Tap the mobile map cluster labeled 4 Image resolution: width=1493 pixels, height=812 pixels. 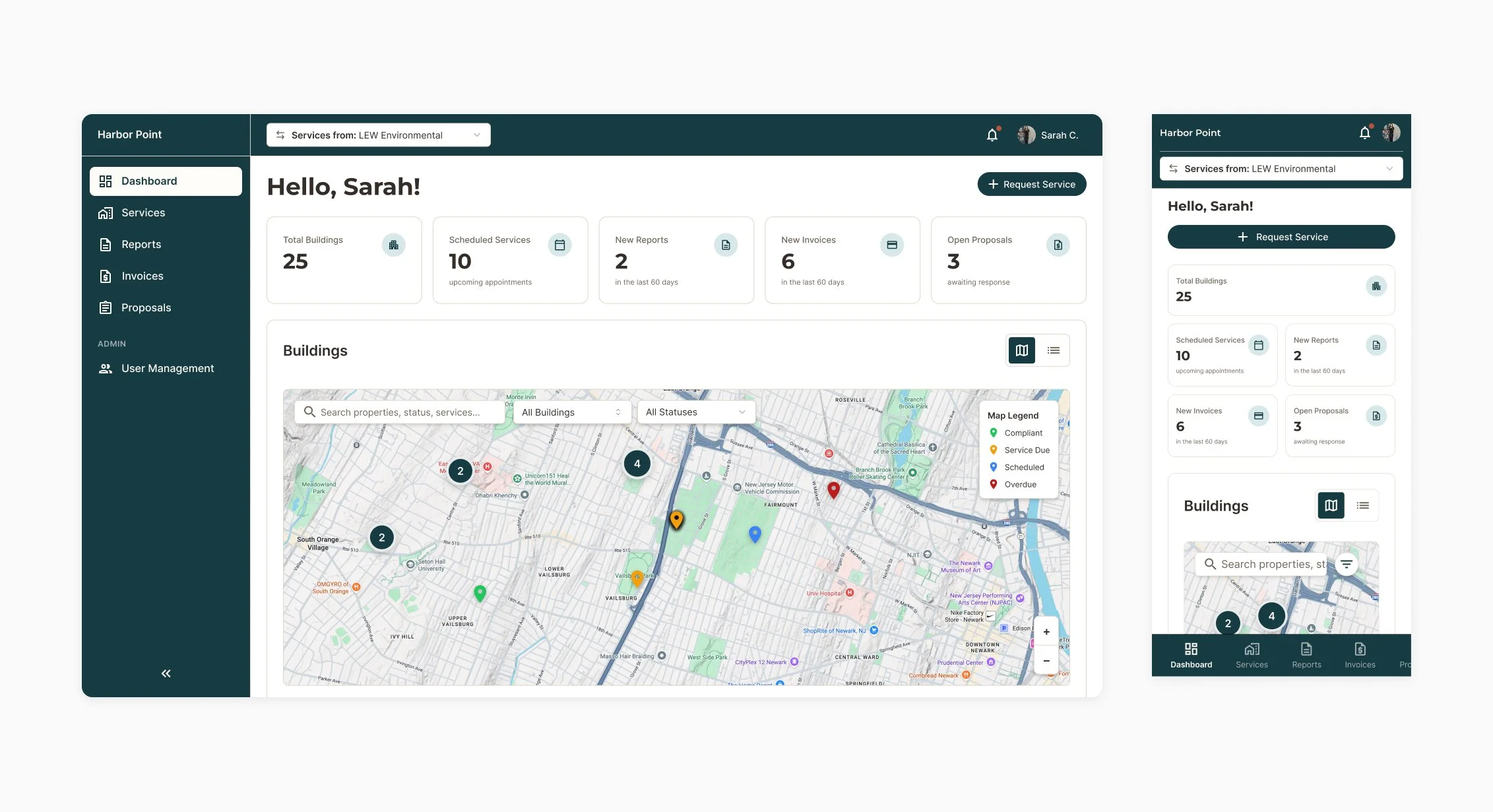click(x=1272, y=616)
